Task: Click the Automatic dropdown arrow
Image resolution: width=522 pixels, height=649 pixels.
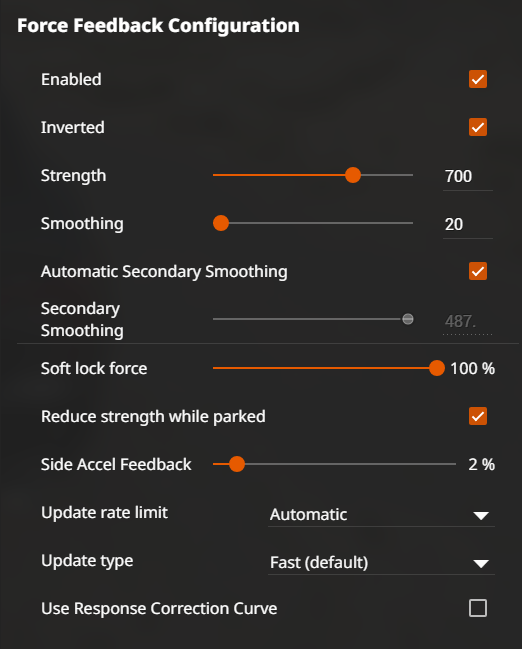Action: coord(481,516)
